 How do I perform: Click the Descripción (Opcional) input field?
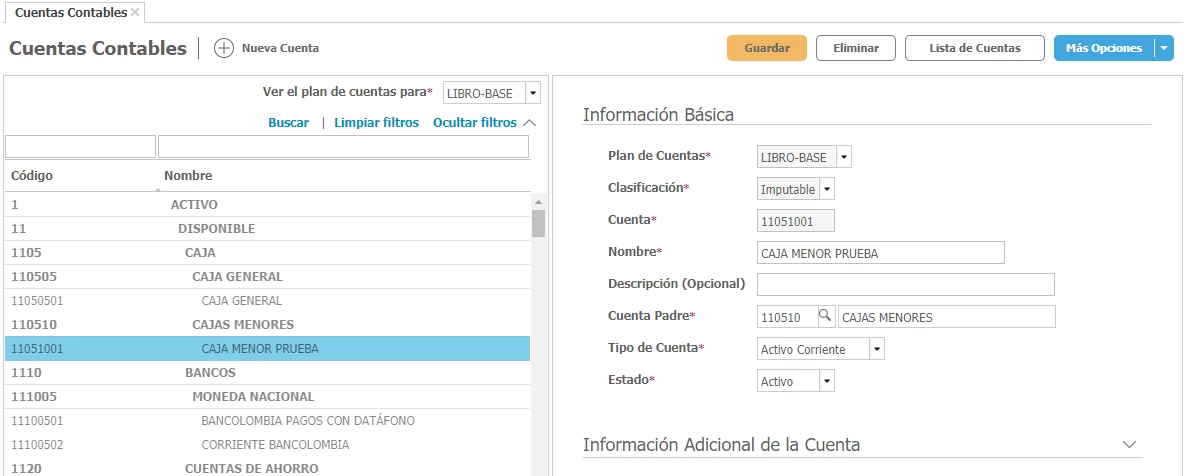click(906, 285)
